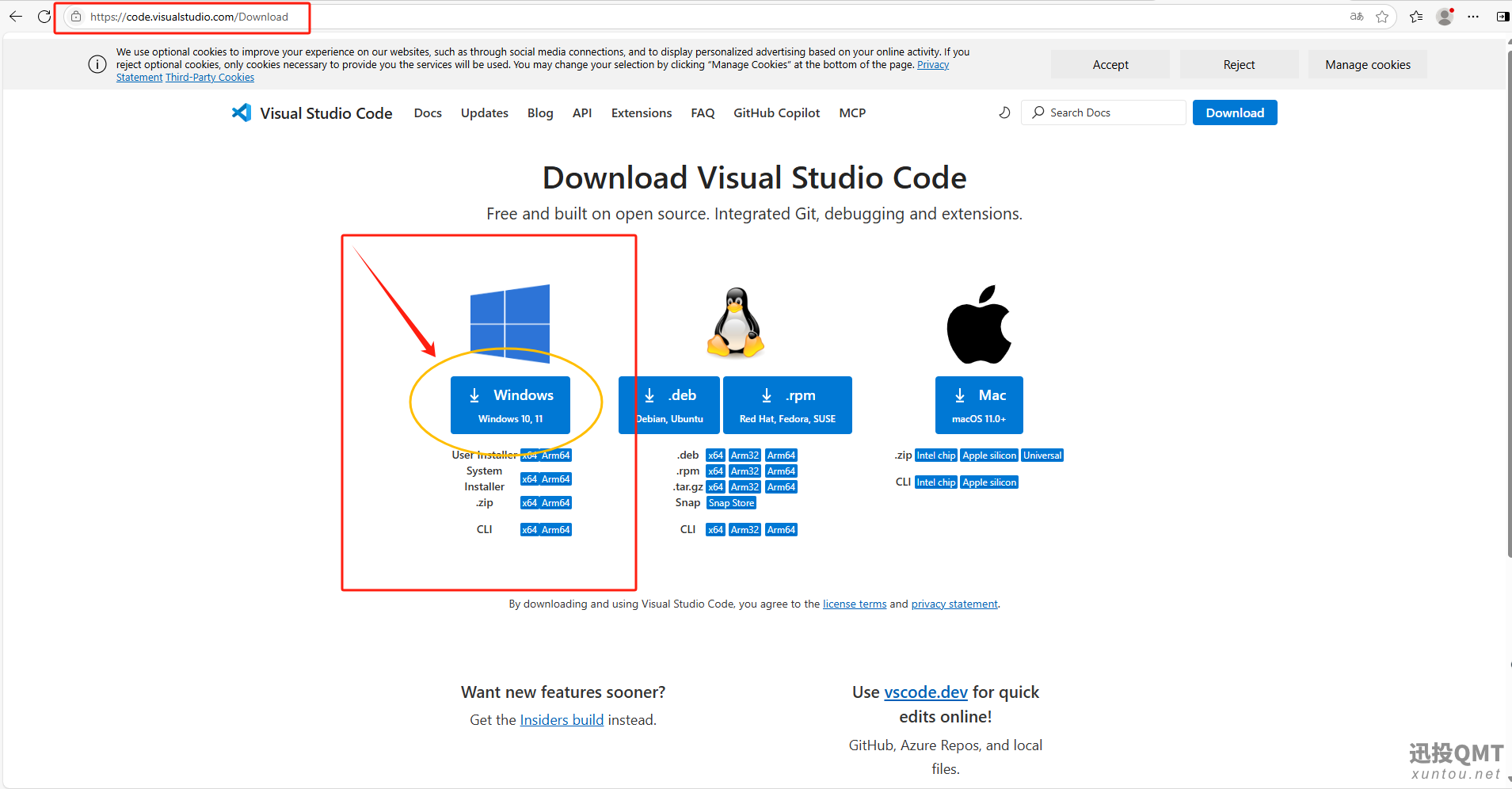Download the Windows 10, 11 installer
This screenshot has width=1512, height=789.
pyautogui.click(x=510, y=405)
